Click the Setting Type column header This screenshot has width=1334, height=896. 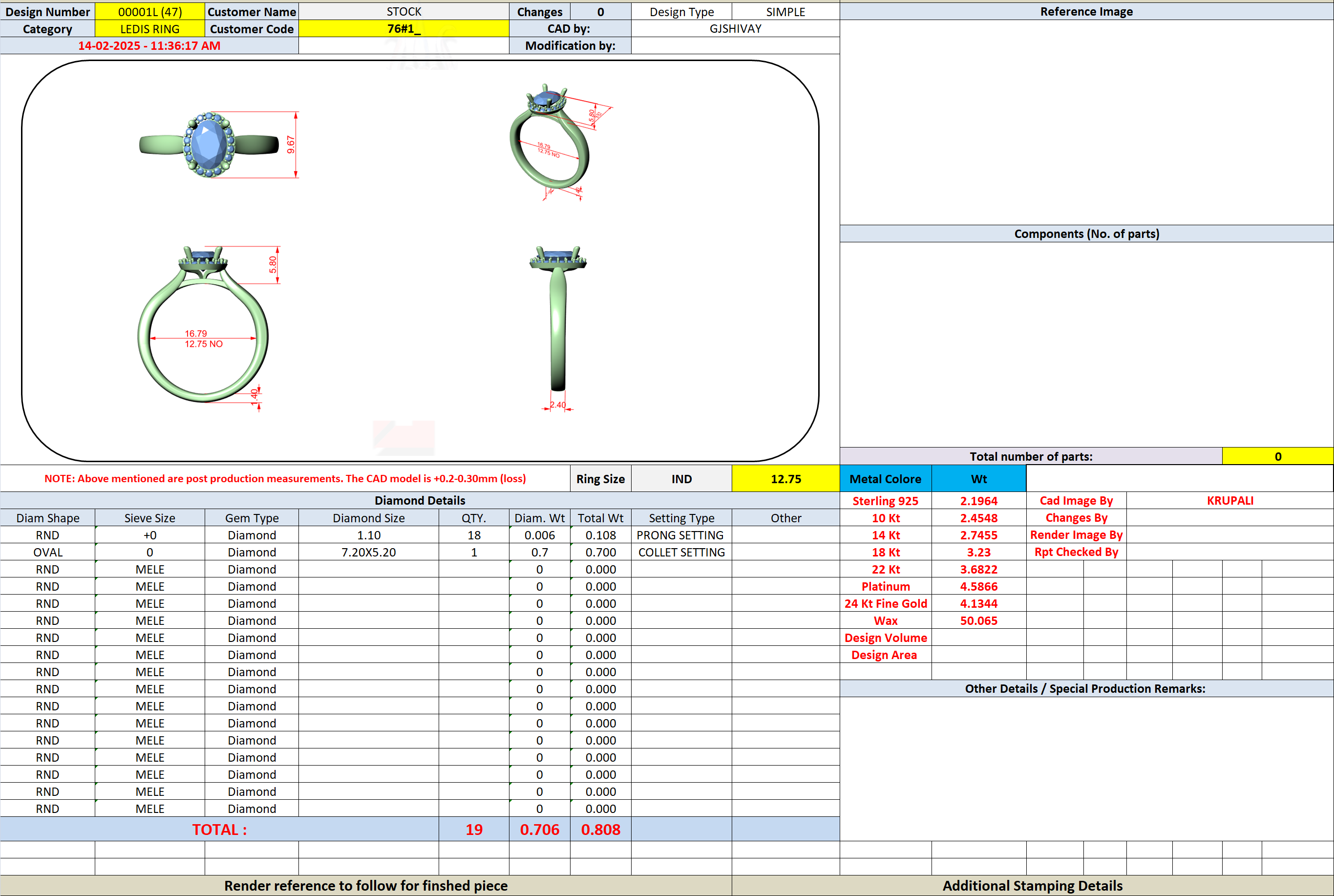(681, 518)
